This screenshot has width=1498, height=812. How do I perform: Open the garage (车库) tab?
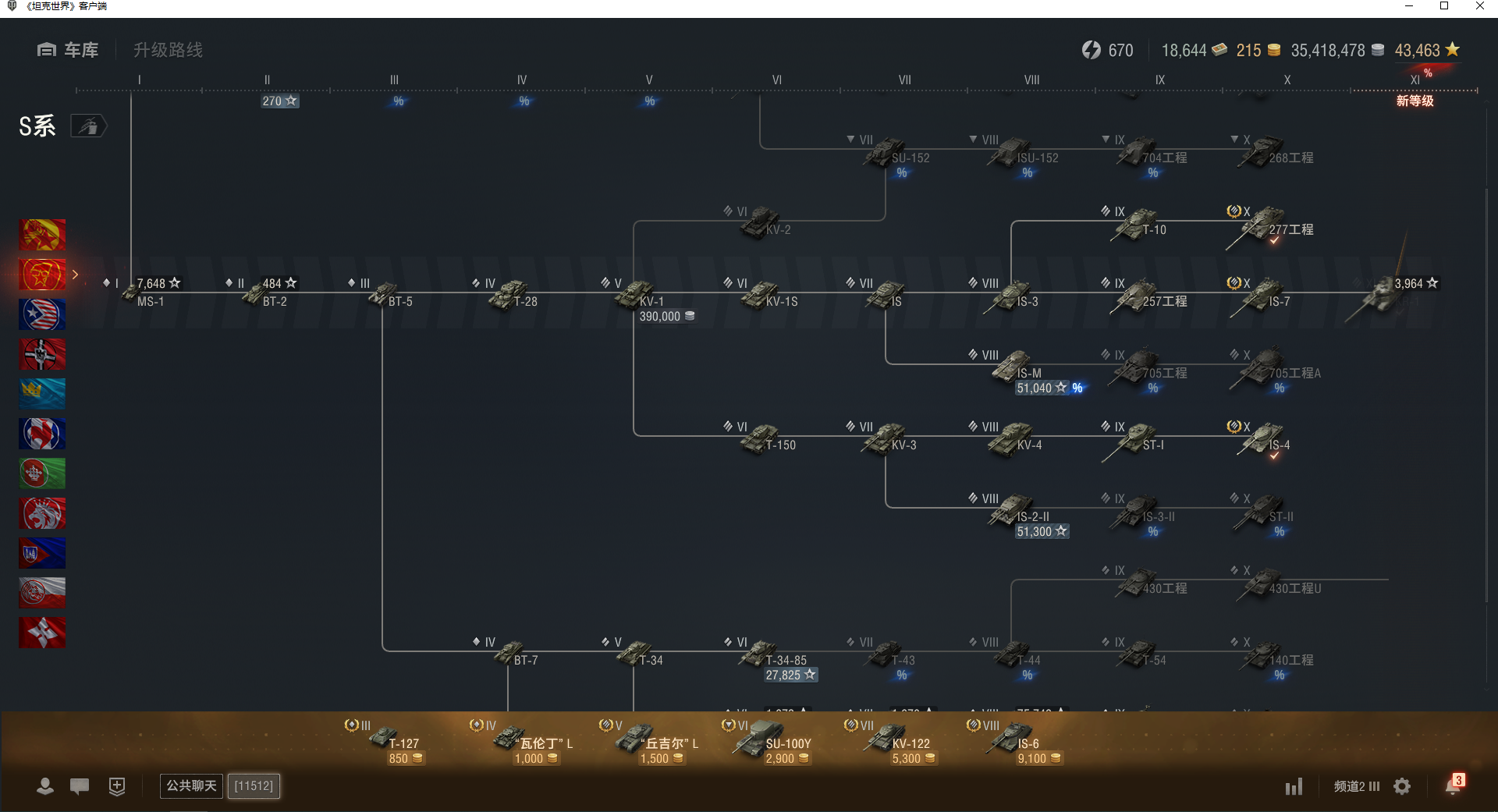(68, 50)
